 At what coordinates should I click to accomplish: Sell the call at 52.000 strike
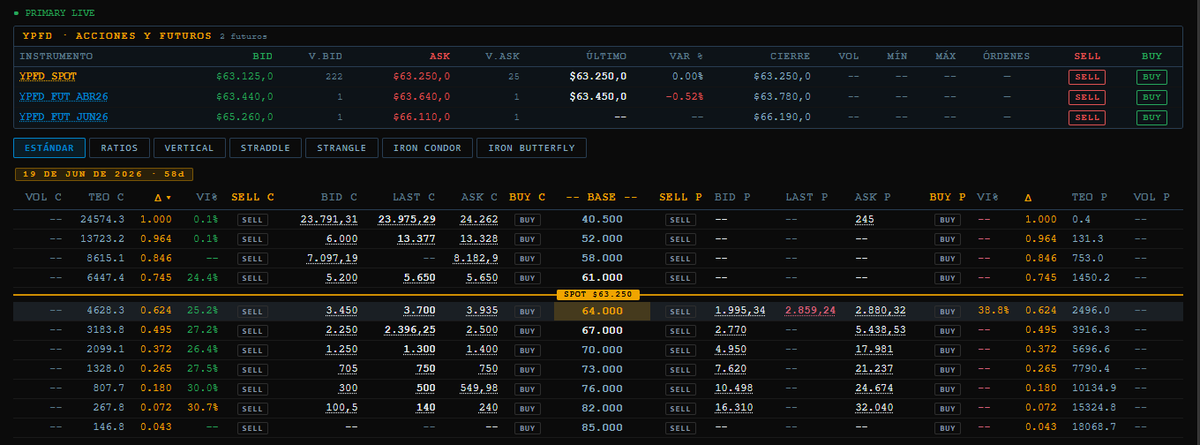coord(253,238)
